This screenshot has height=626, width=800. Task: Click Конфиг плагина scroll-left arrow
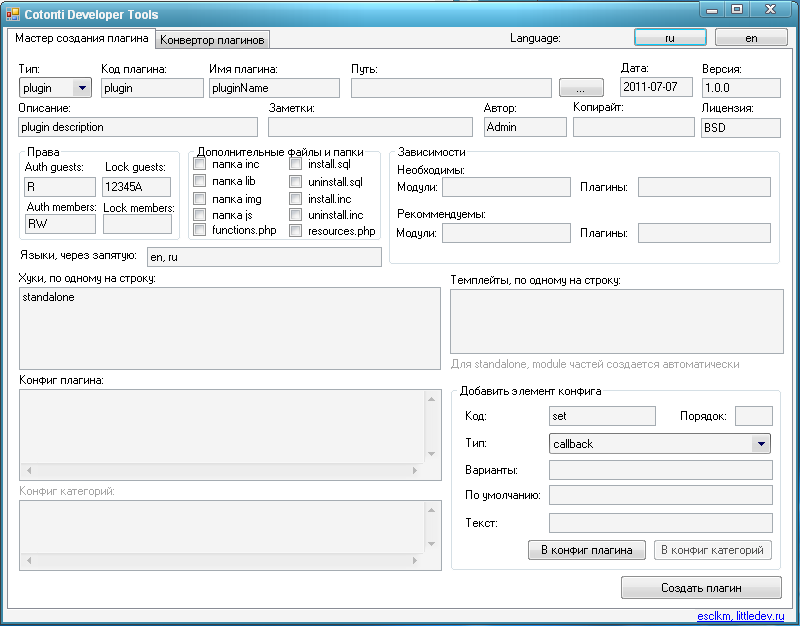[x=29, y=470]
